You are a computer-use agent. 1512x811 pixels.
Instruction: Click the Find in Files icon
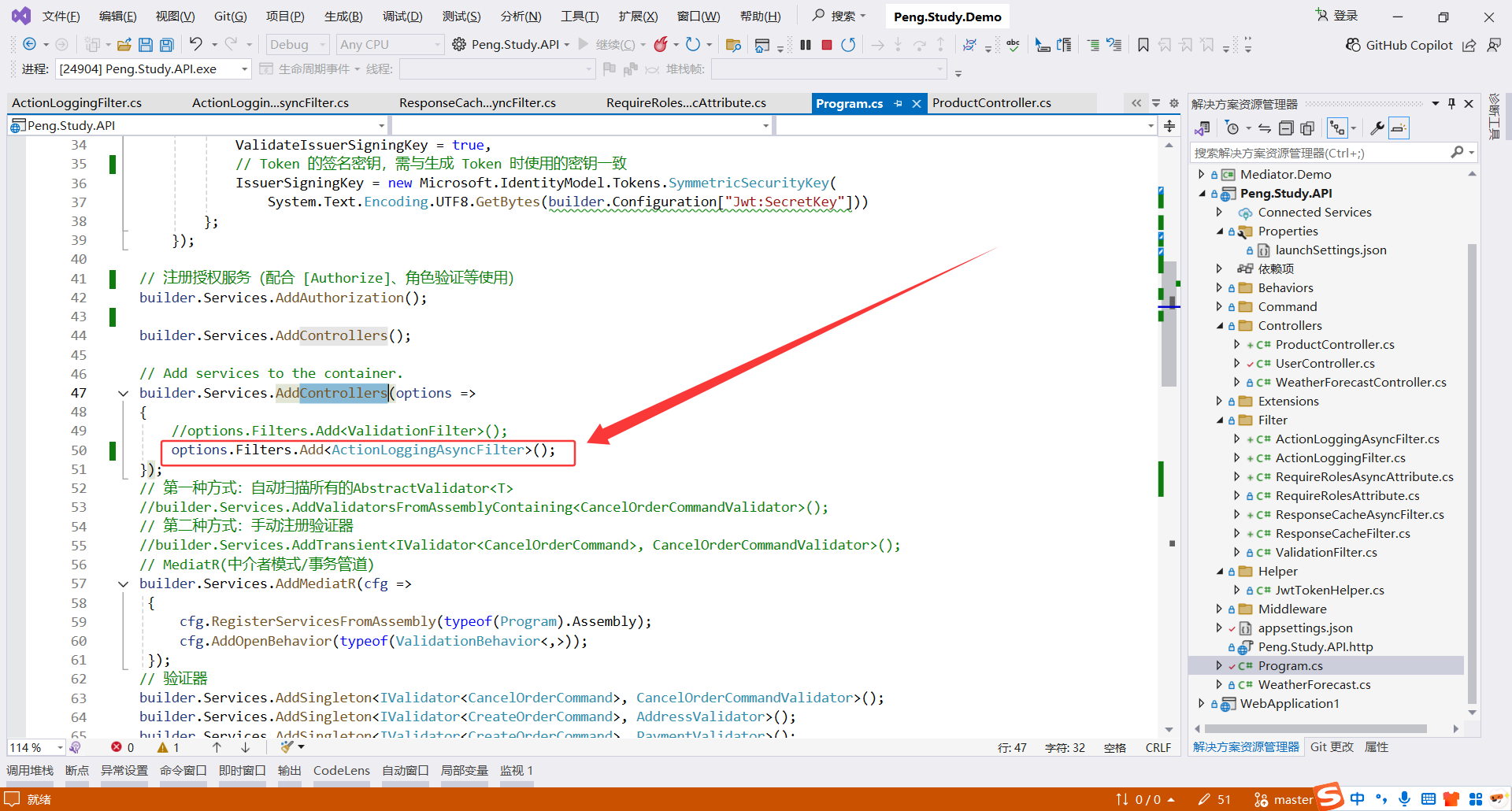[x=733, y=45]
